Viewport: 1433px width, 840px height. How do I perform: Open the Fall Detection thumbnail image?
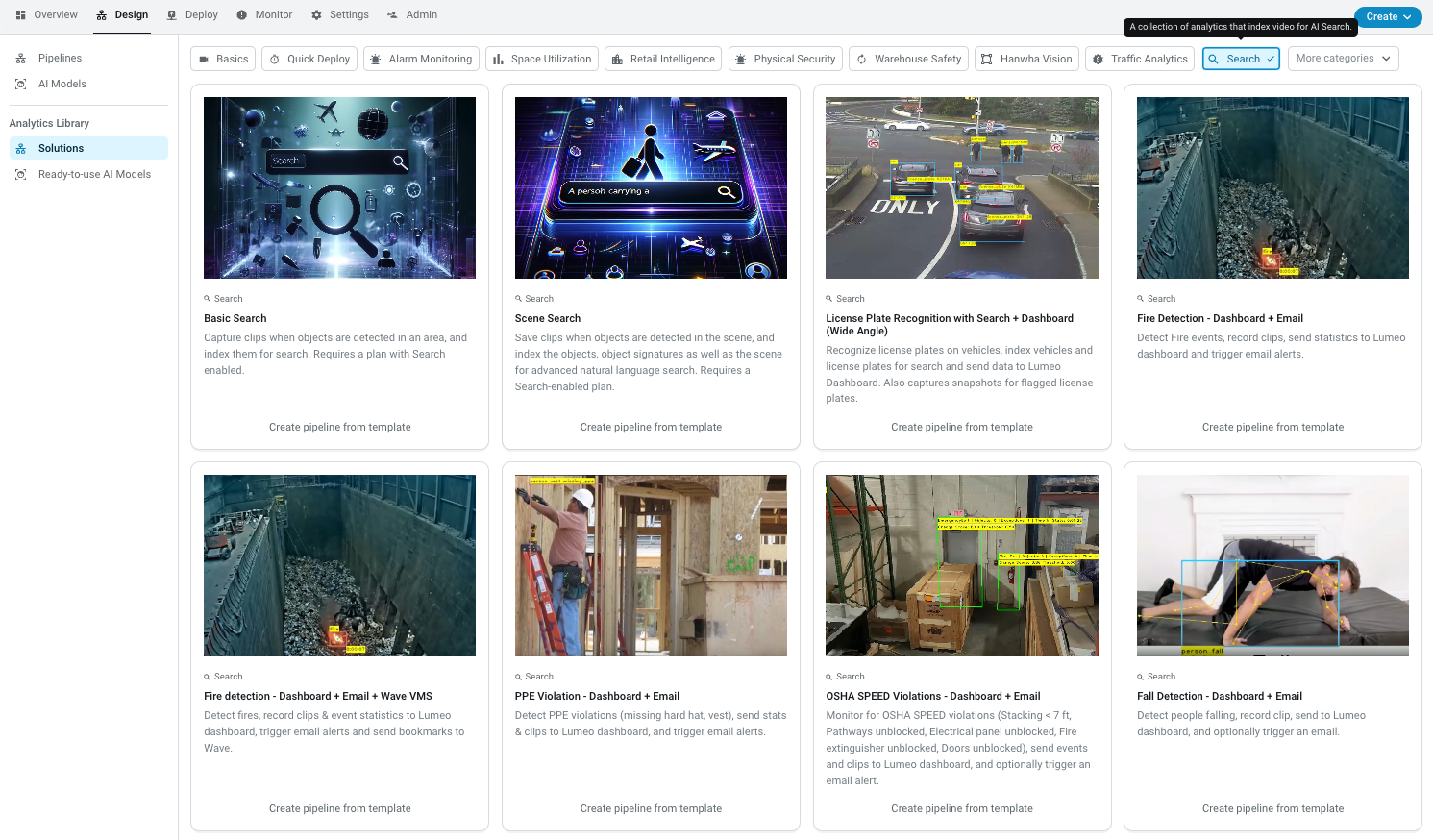click(1272, 565)
